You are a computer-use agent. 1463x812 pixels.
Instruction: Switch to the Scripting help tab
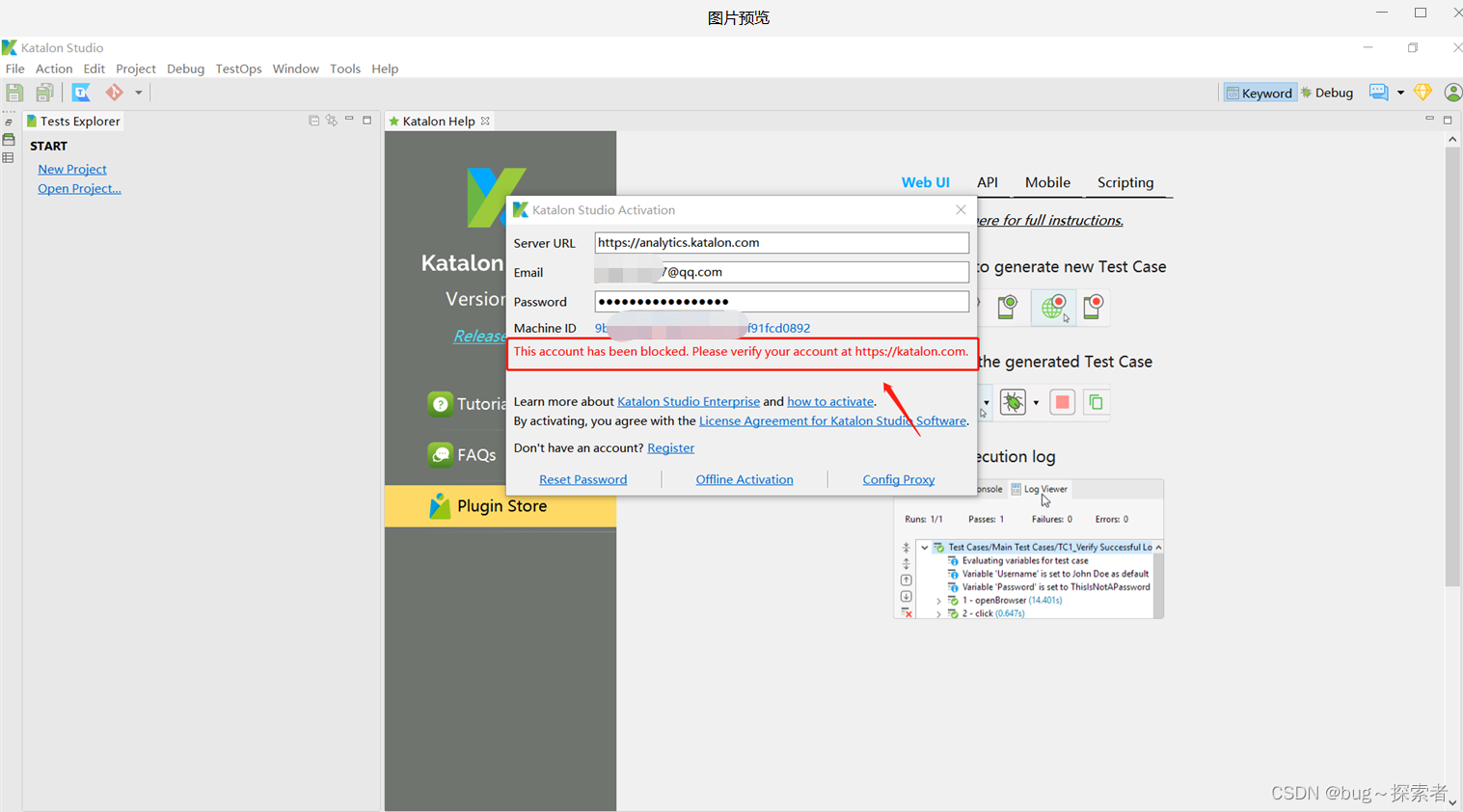[1125, 182]
